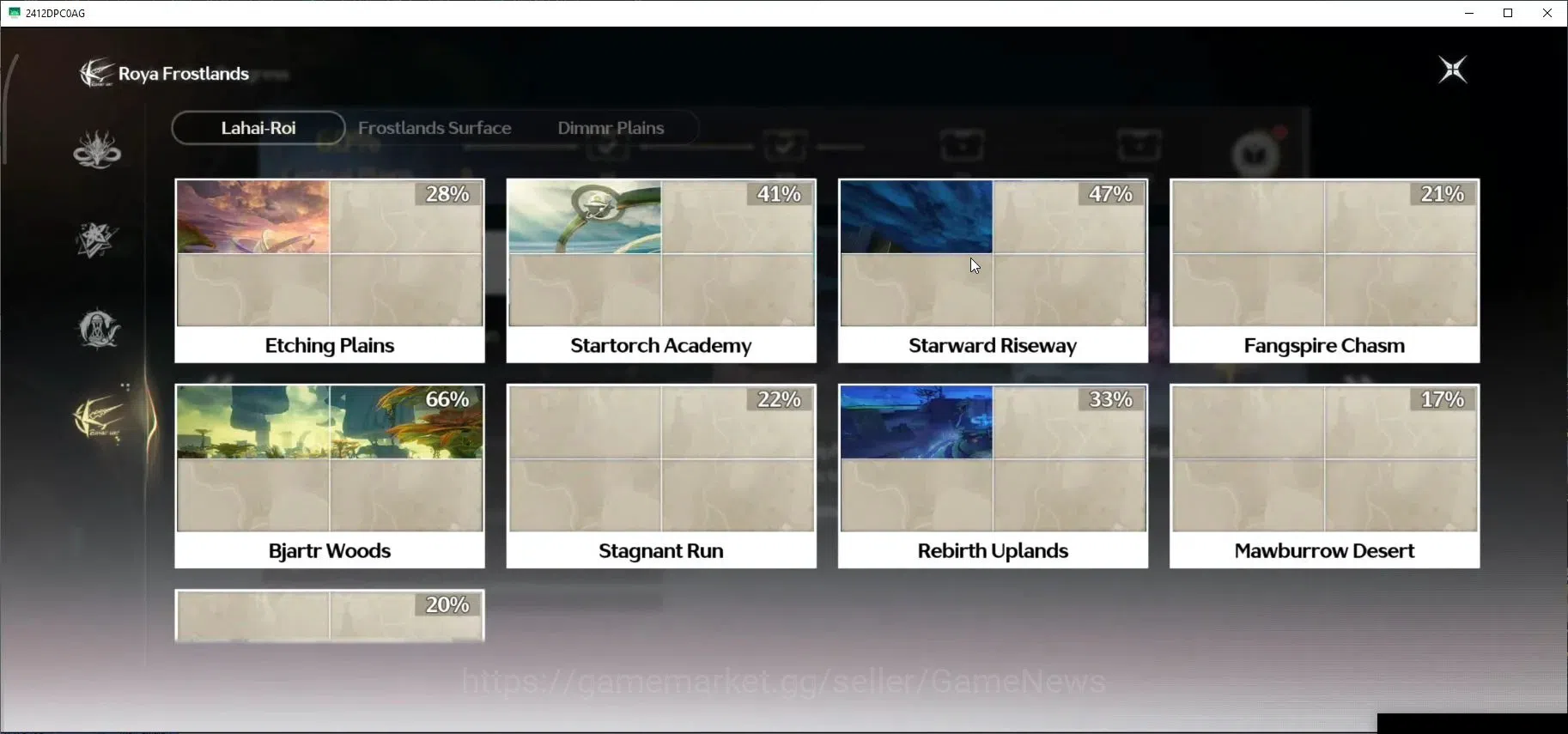Viewport: 1568px width, 734px height.
Task: Open the Mawburrow Desert area card
Action: point(1324,476)
